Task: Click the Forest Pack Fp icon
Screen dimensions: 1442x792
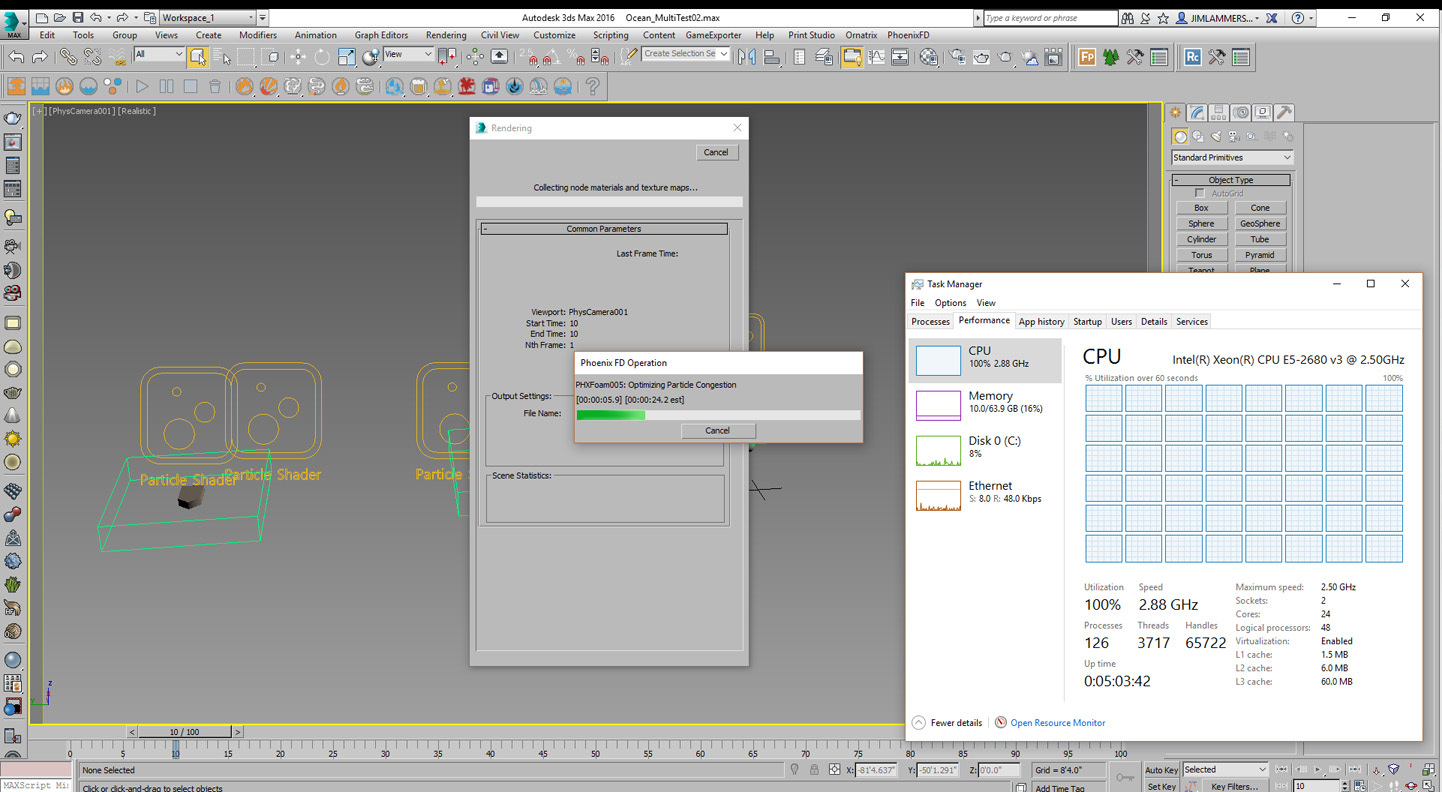Action: tap(1087, 57)
